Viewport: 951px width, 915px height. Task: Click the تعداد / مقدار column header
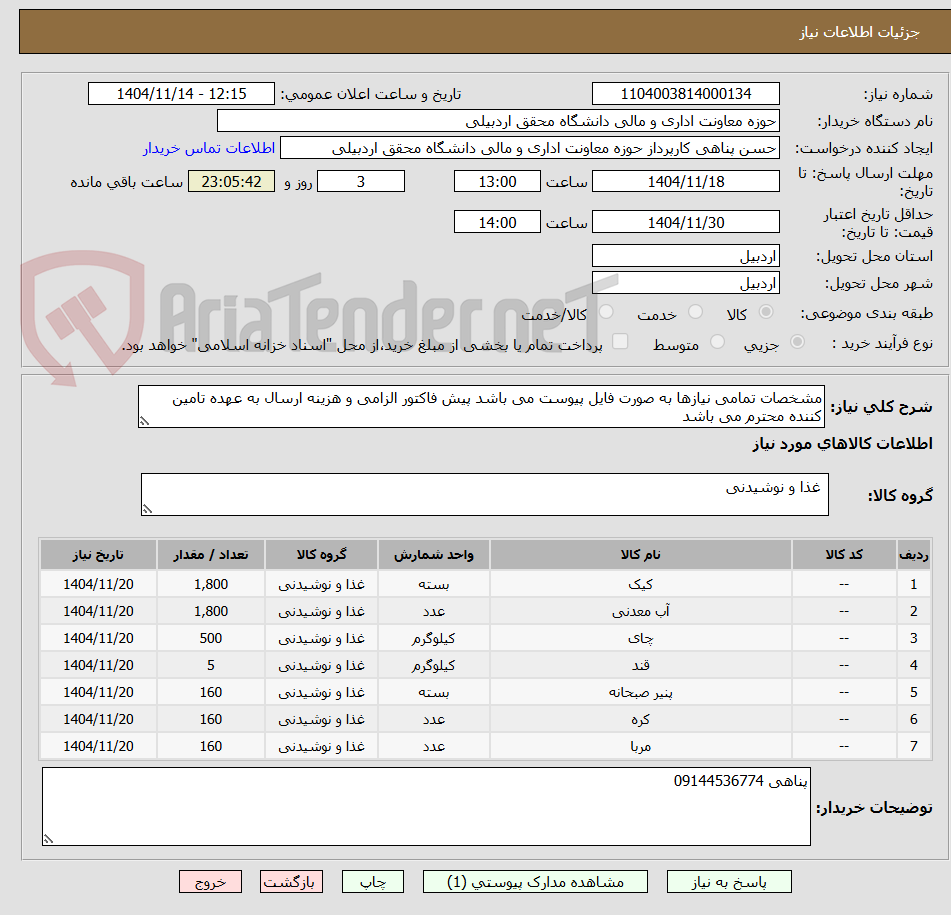point(210,555)
